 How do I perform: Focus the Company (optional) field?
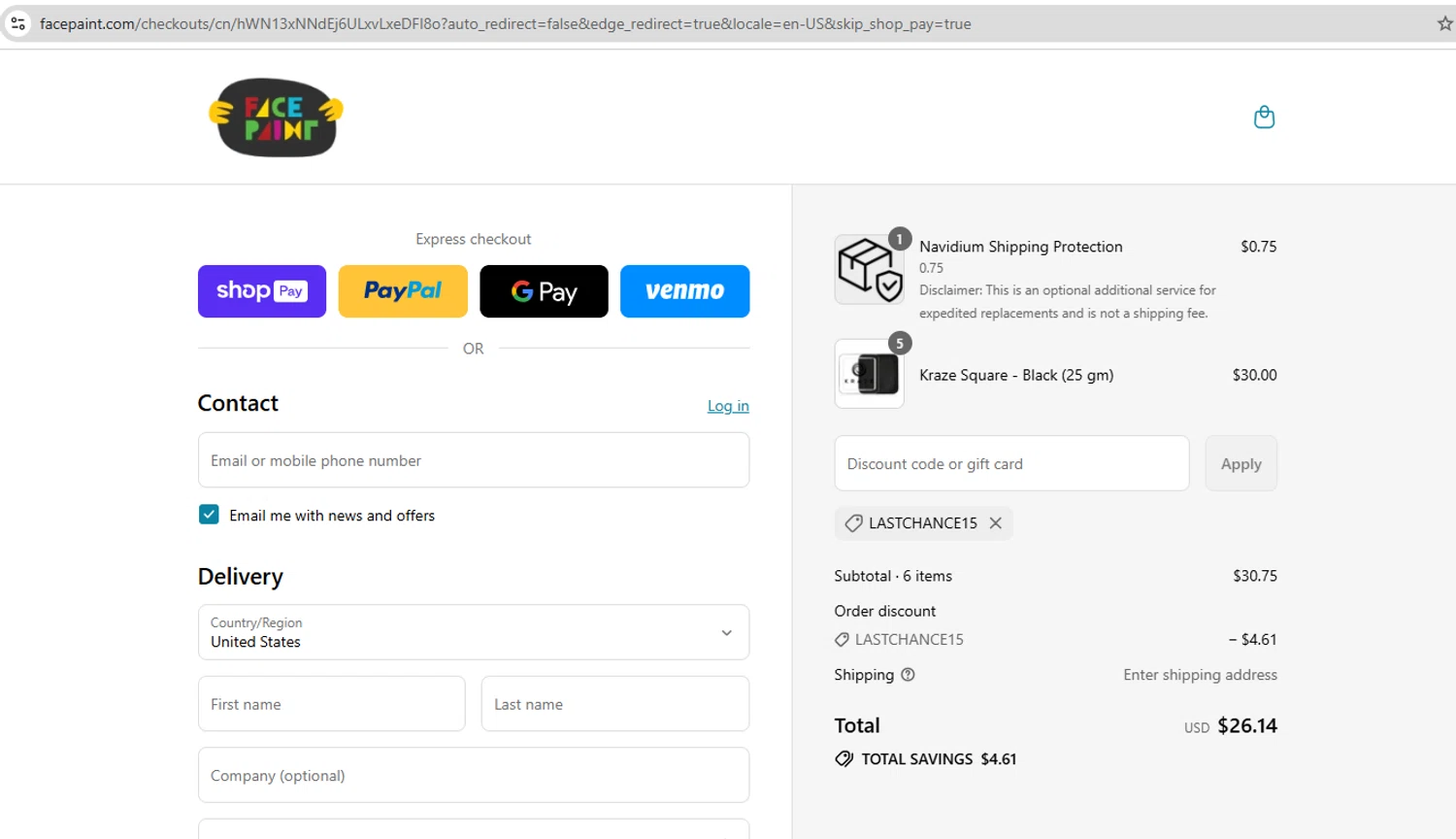click(474, 775)
